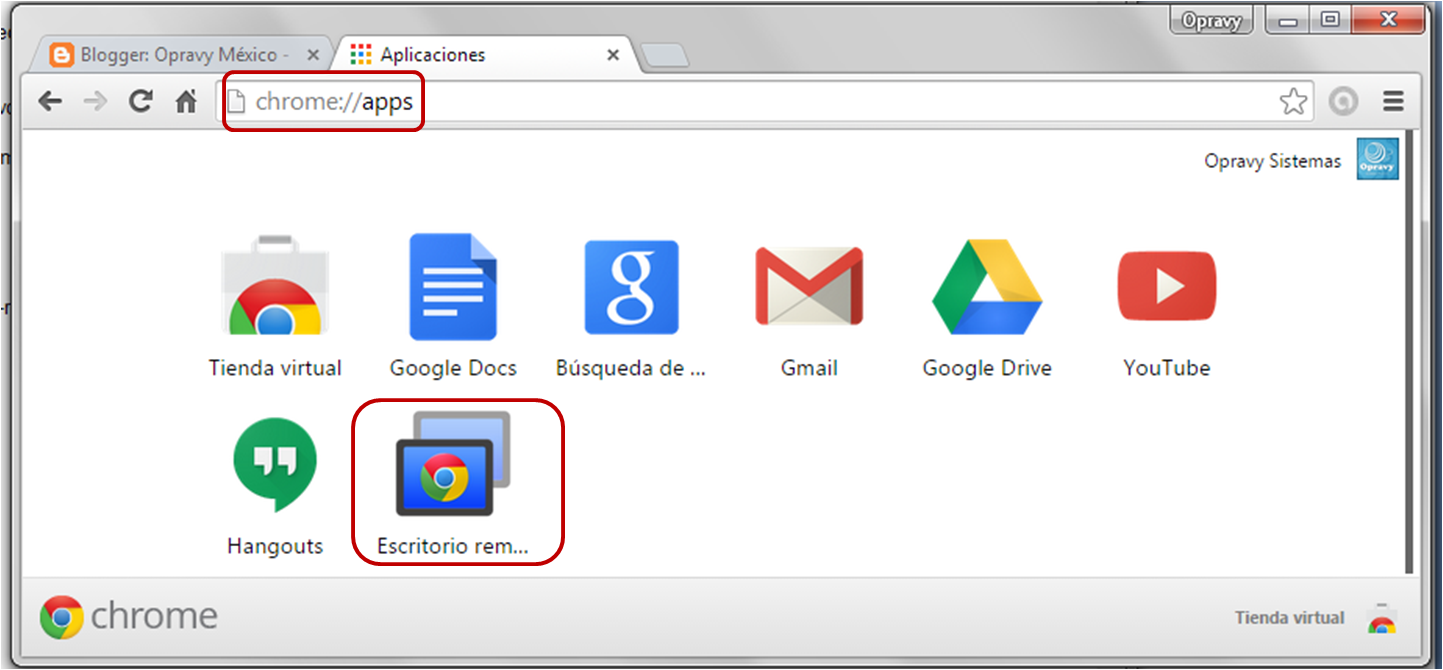The height and width of the screenshot is (670, 1443).
Task: Click the Google Docs label
Action: click(453, 368)
